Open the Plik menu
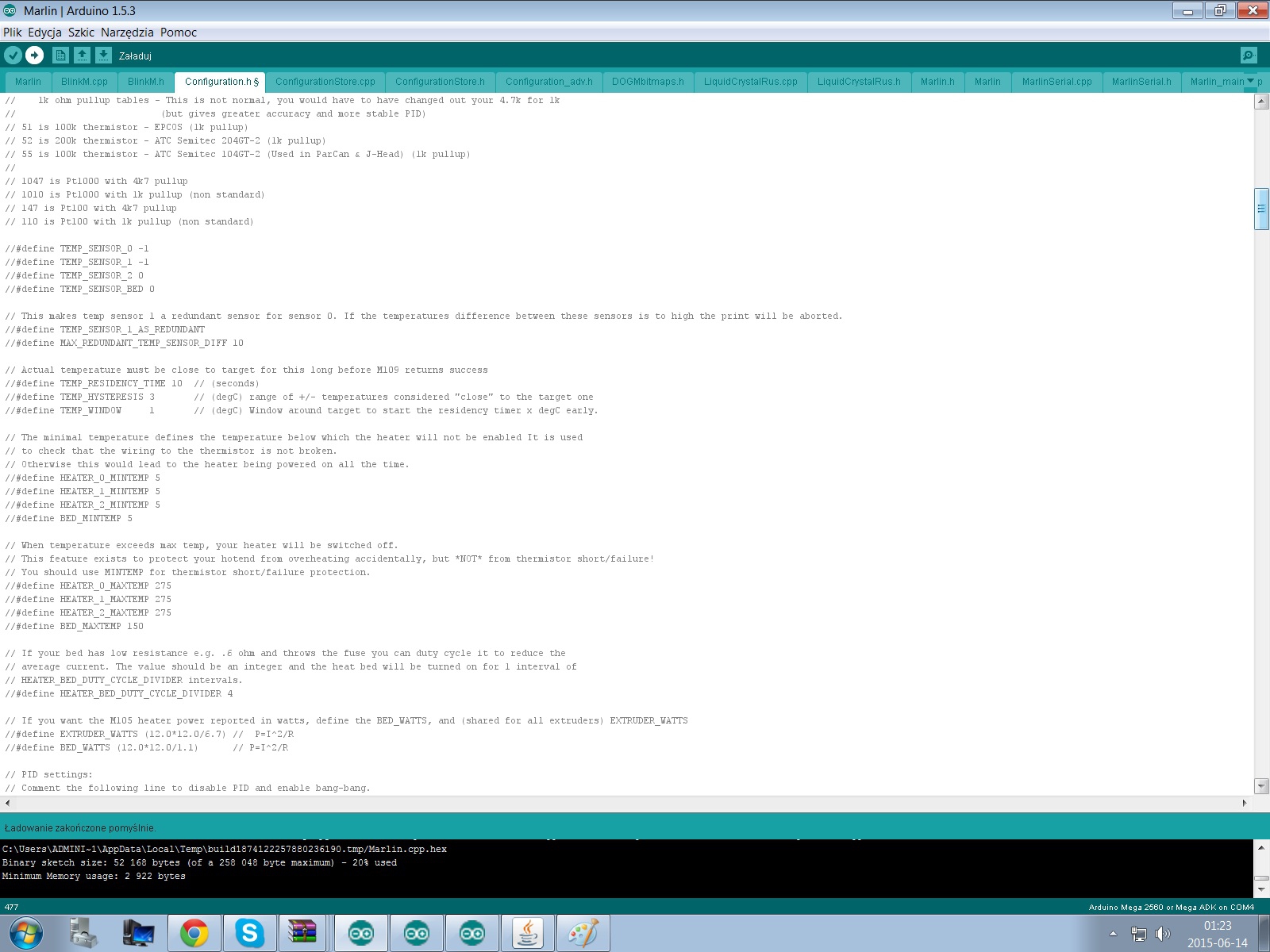1270x952 pixels. coord(13,33)
